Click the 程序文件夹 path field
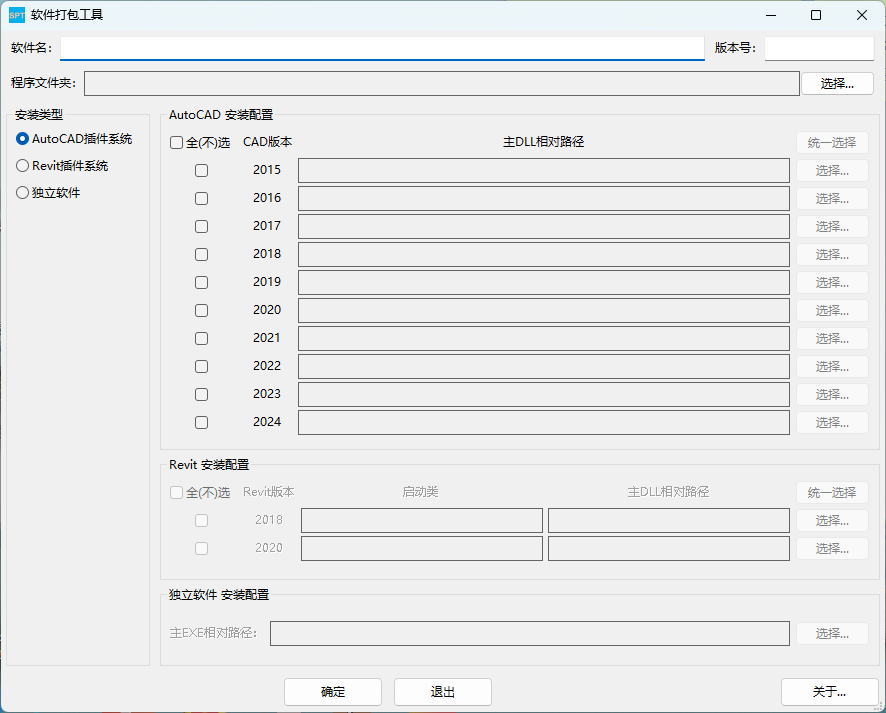This screenshot has width=886, height=713. coord(442,84)
